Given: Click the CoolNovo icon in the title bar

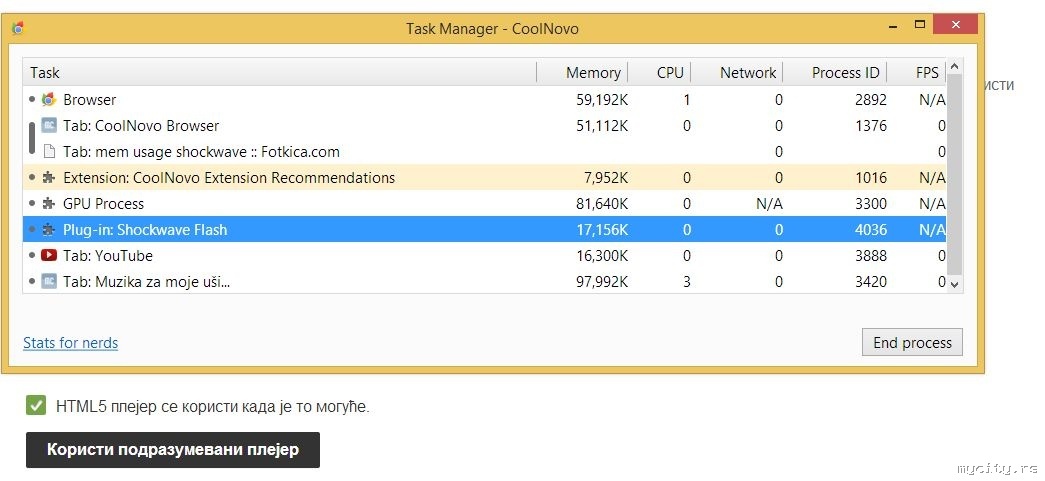Looking at the screenshot, I should pyautogui.click(x=18, y=29).
